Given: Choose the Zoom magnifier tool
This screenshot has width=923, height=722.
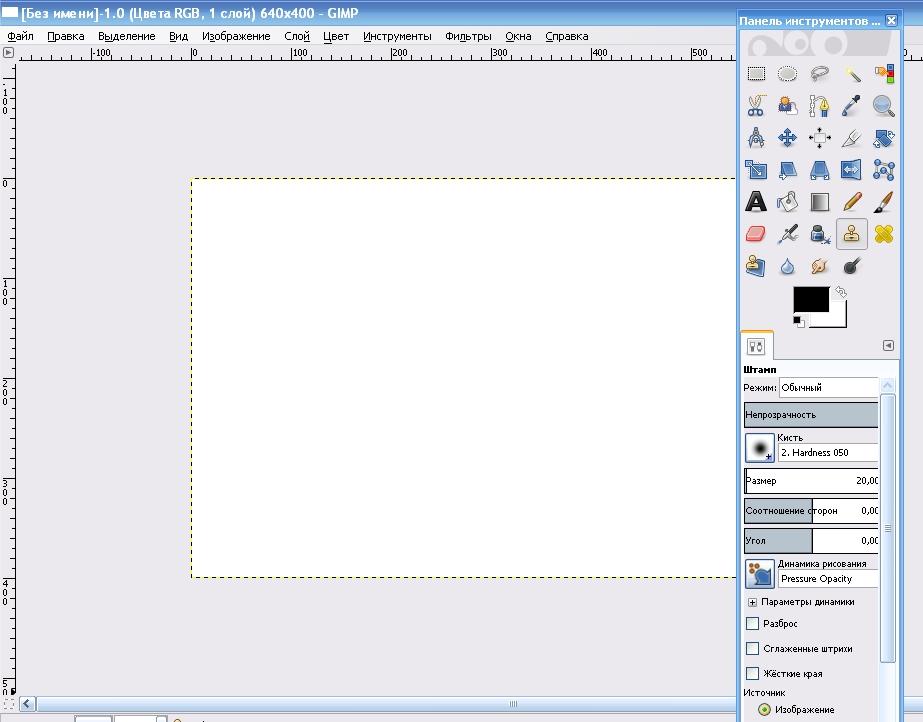Looking at the screenshot, I should (883, 106).
